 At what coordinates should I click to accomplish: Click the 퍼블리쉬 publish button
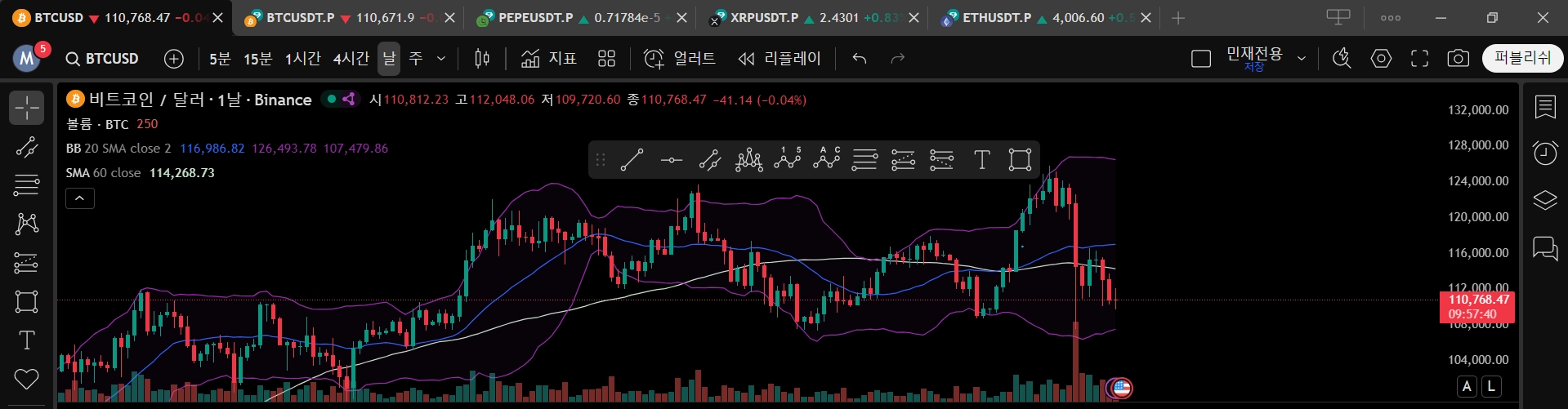pyautogui.click(x=1521, y=58)
